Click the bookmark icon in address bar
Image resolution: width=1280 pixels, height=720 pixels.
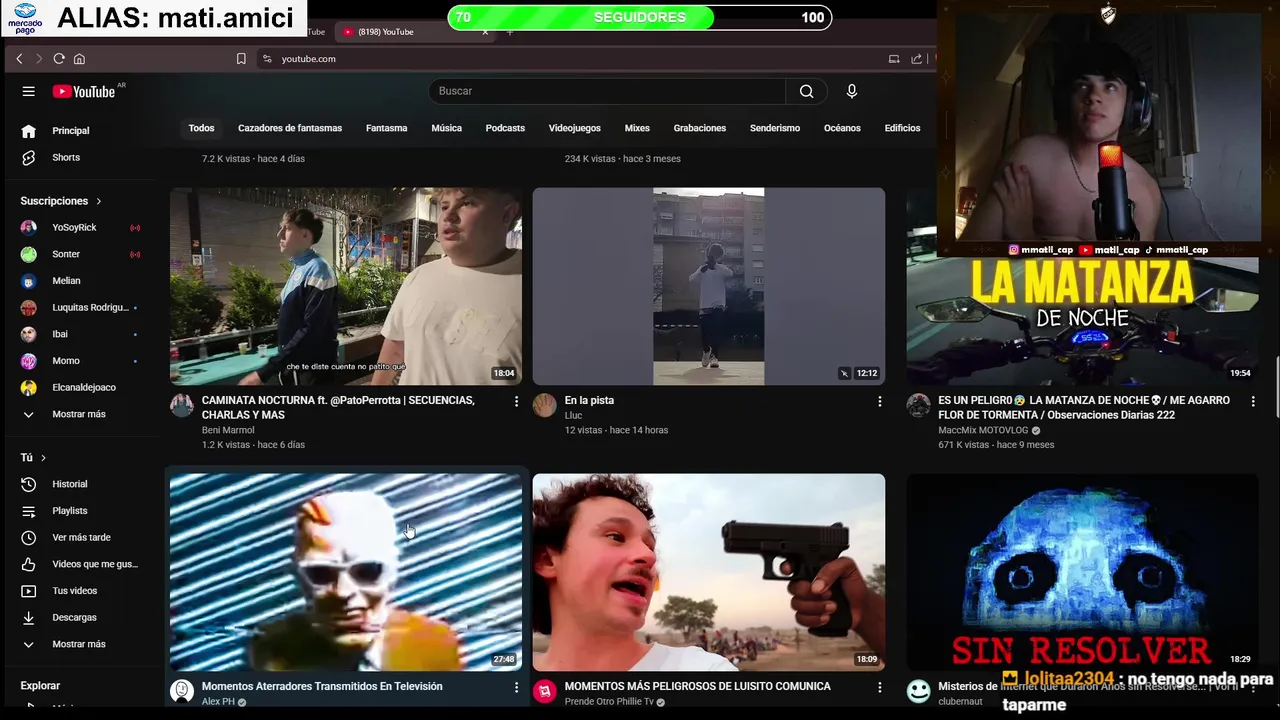(x=241, y=59)
